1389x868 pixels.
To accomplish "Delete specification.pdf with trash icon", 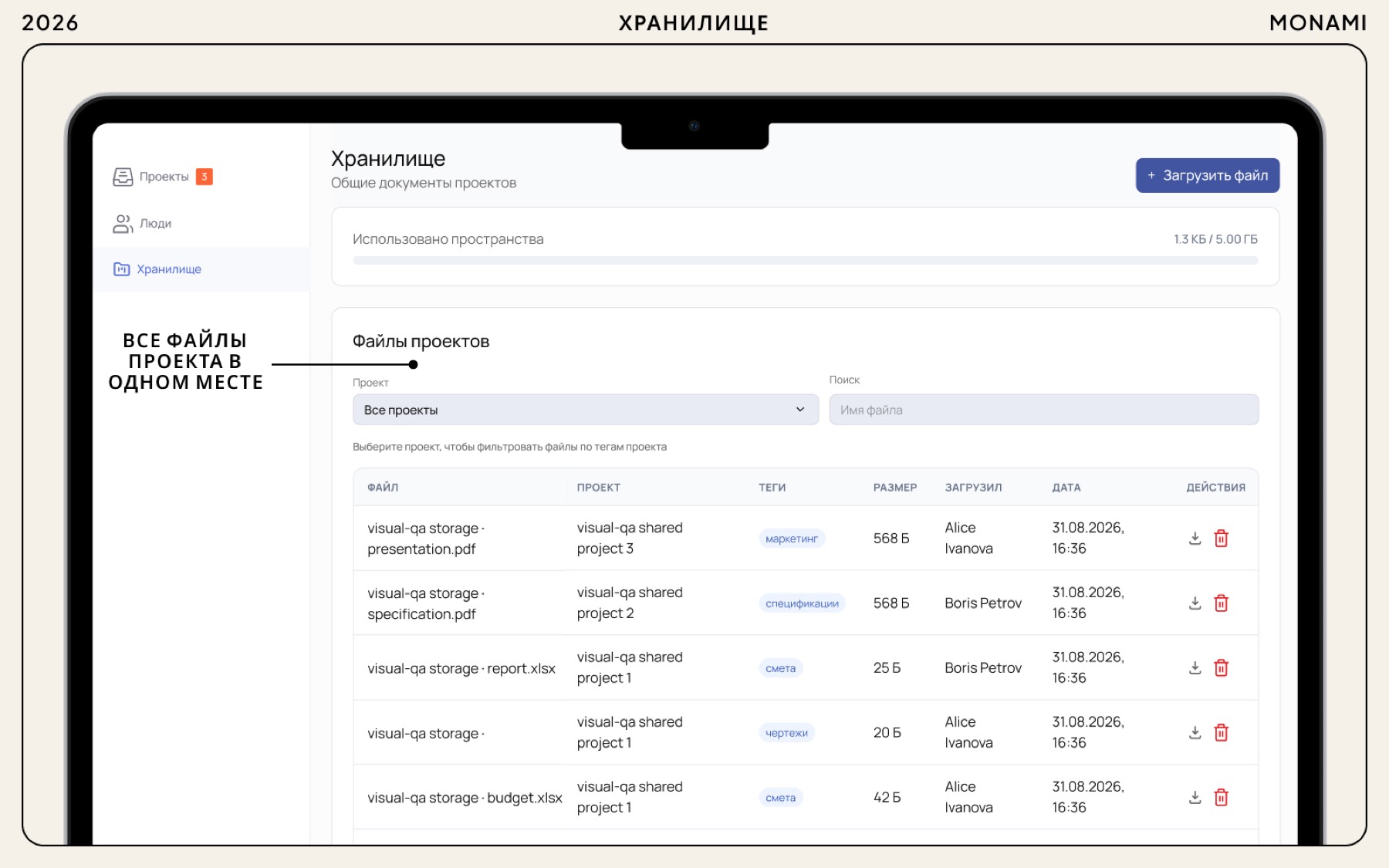I will coord(1221,603).
